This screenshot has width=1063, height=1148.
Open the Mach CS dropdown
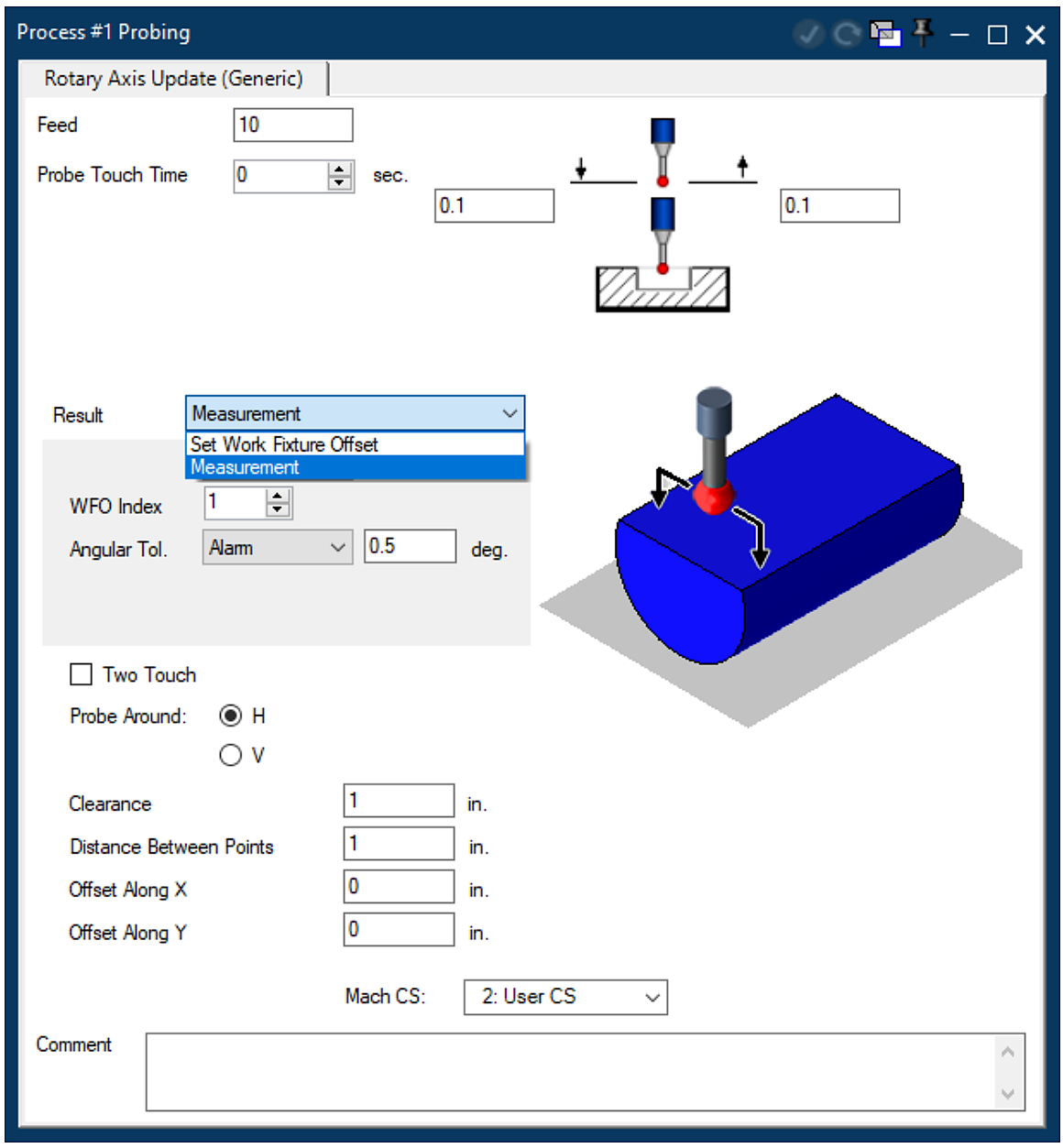[x=565, y=997]
